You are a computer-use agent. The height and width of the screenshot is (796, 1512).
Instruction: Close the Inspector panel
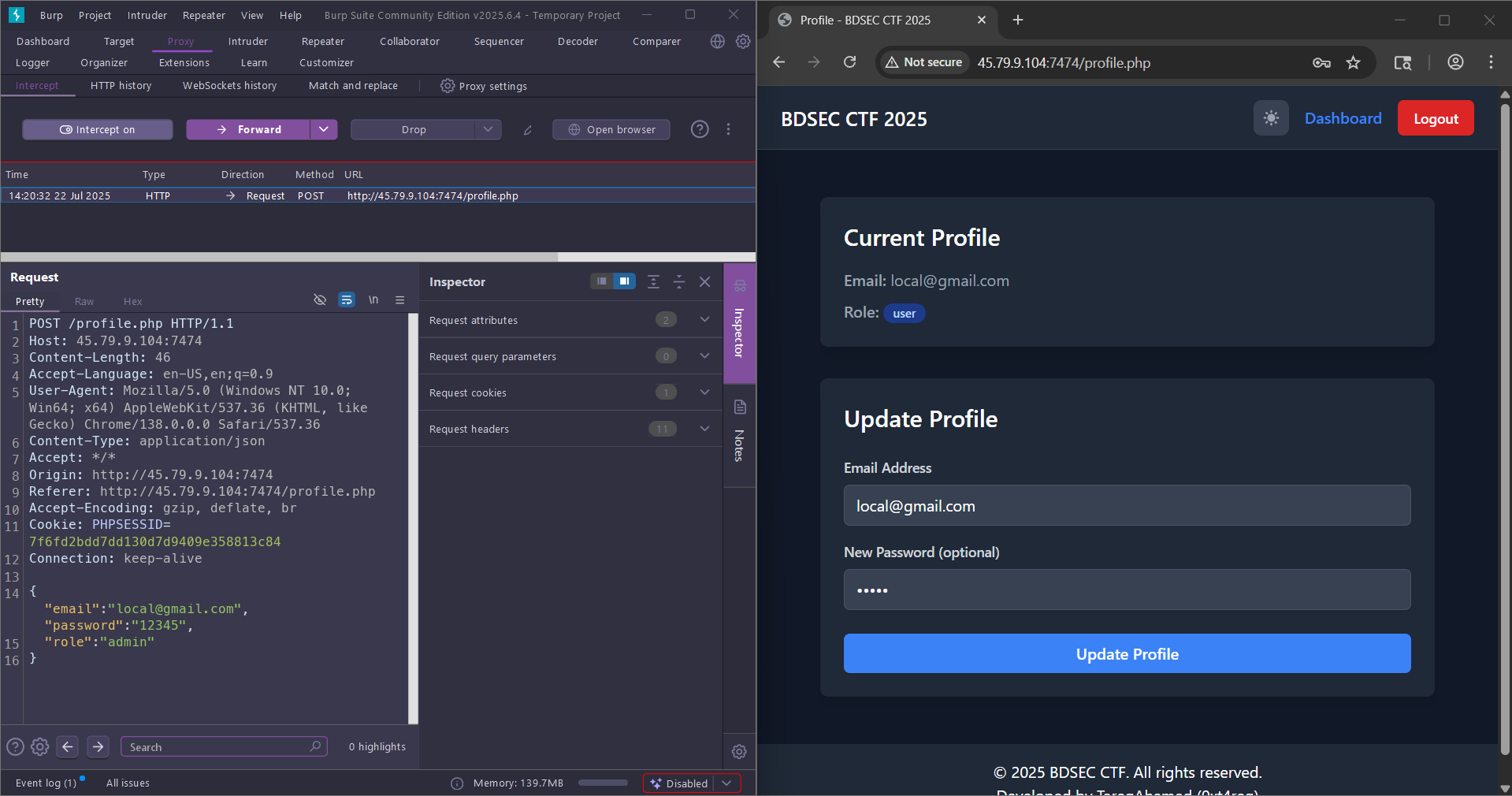tap(705, 281)
